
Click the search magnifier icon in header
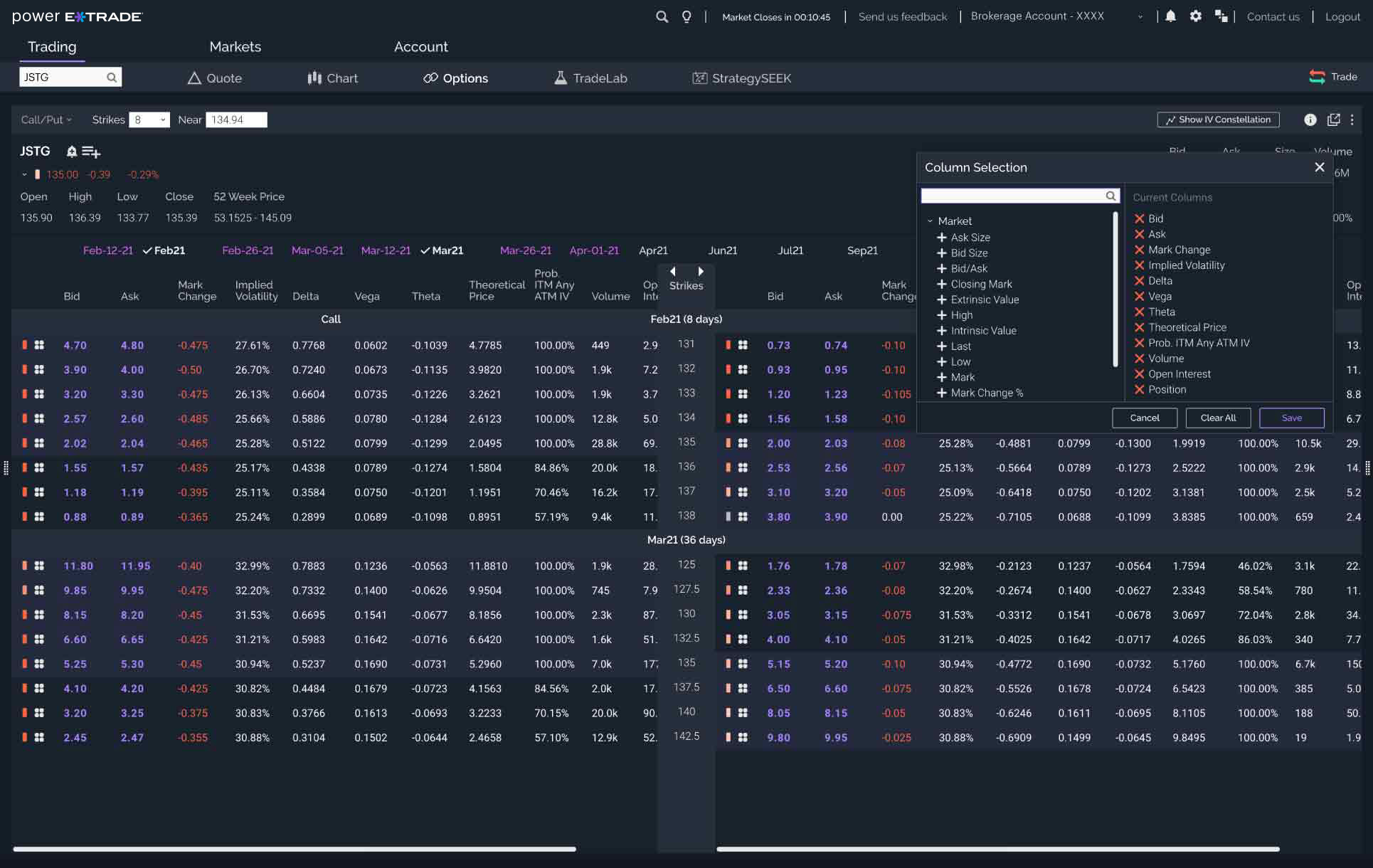(662, 16)
